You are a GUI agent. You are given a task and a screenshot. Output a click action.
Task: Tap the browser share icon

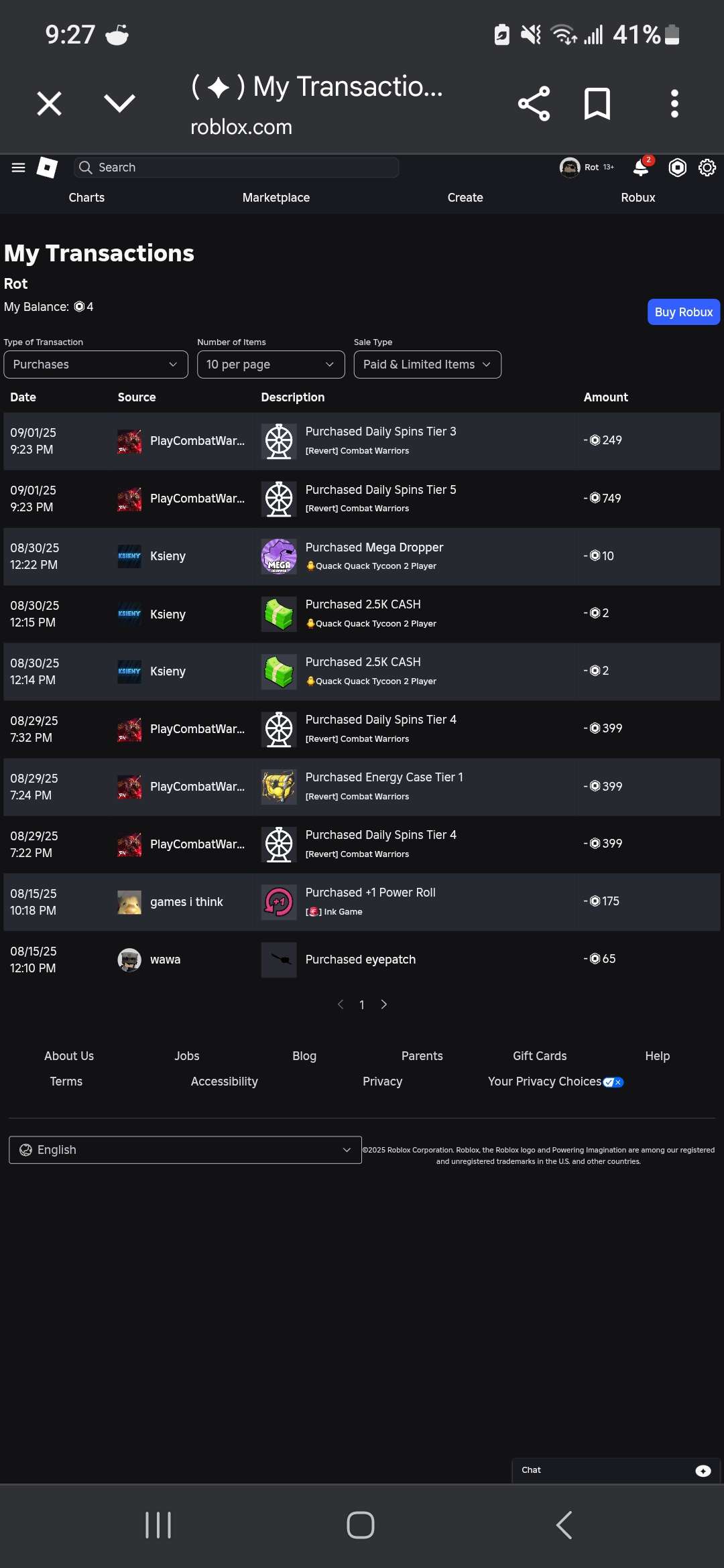534,104
